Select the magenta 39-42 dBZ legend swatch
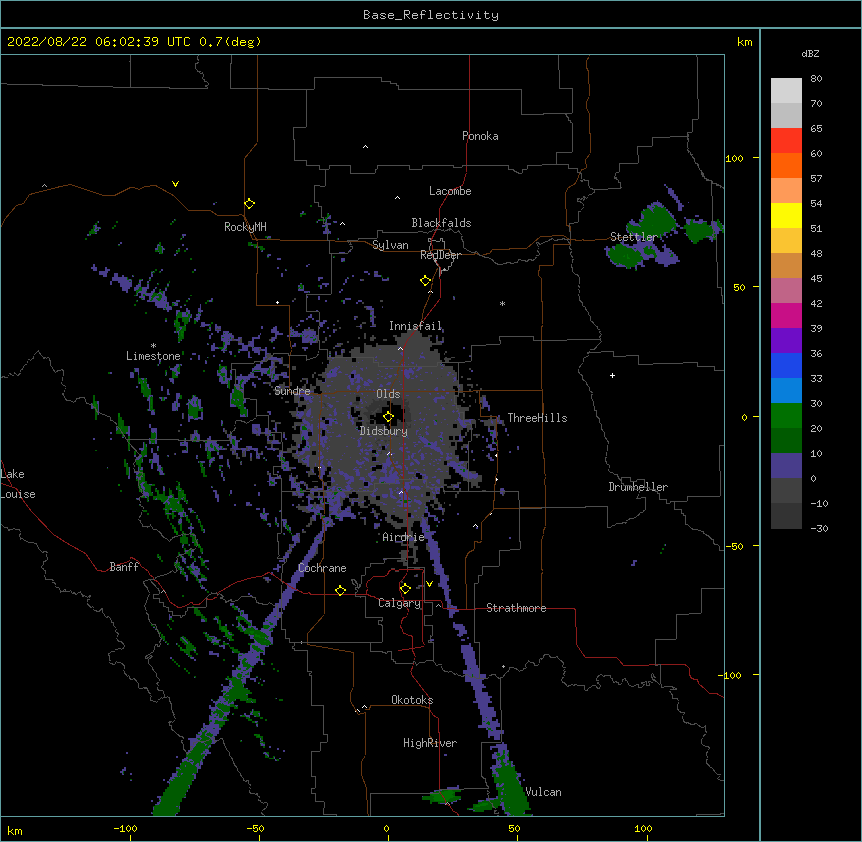 pos(786,315)
